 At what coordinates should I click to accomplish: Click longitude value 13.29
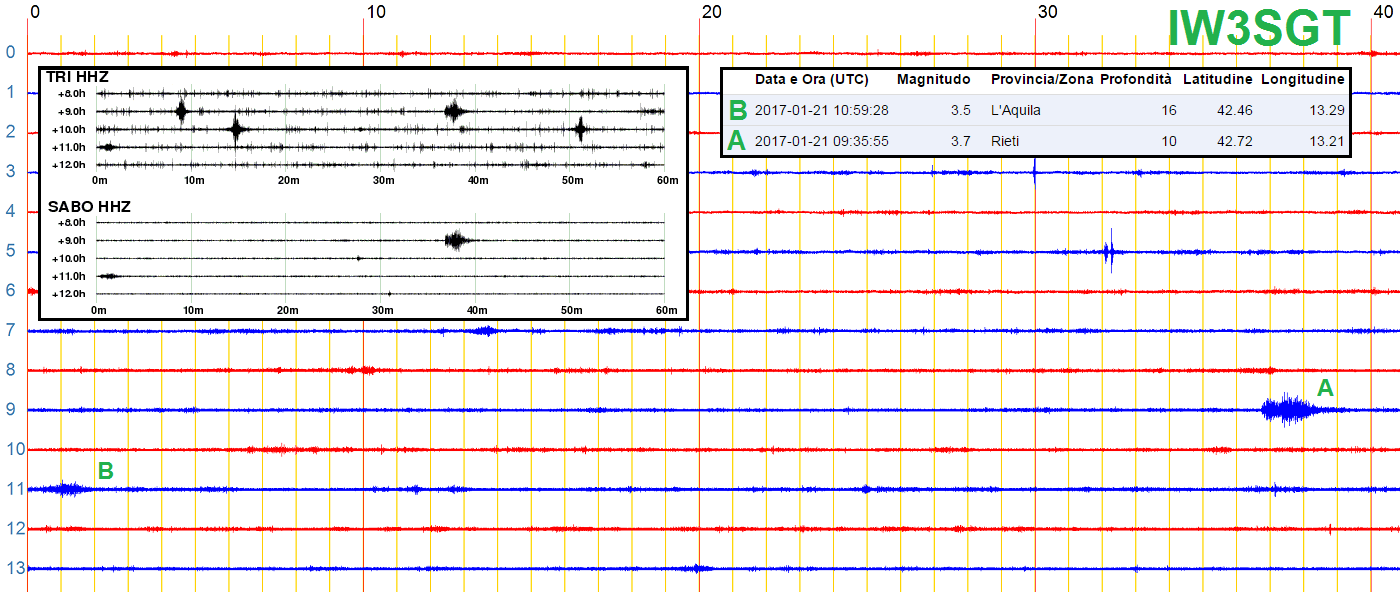(x=1327, y=110)
